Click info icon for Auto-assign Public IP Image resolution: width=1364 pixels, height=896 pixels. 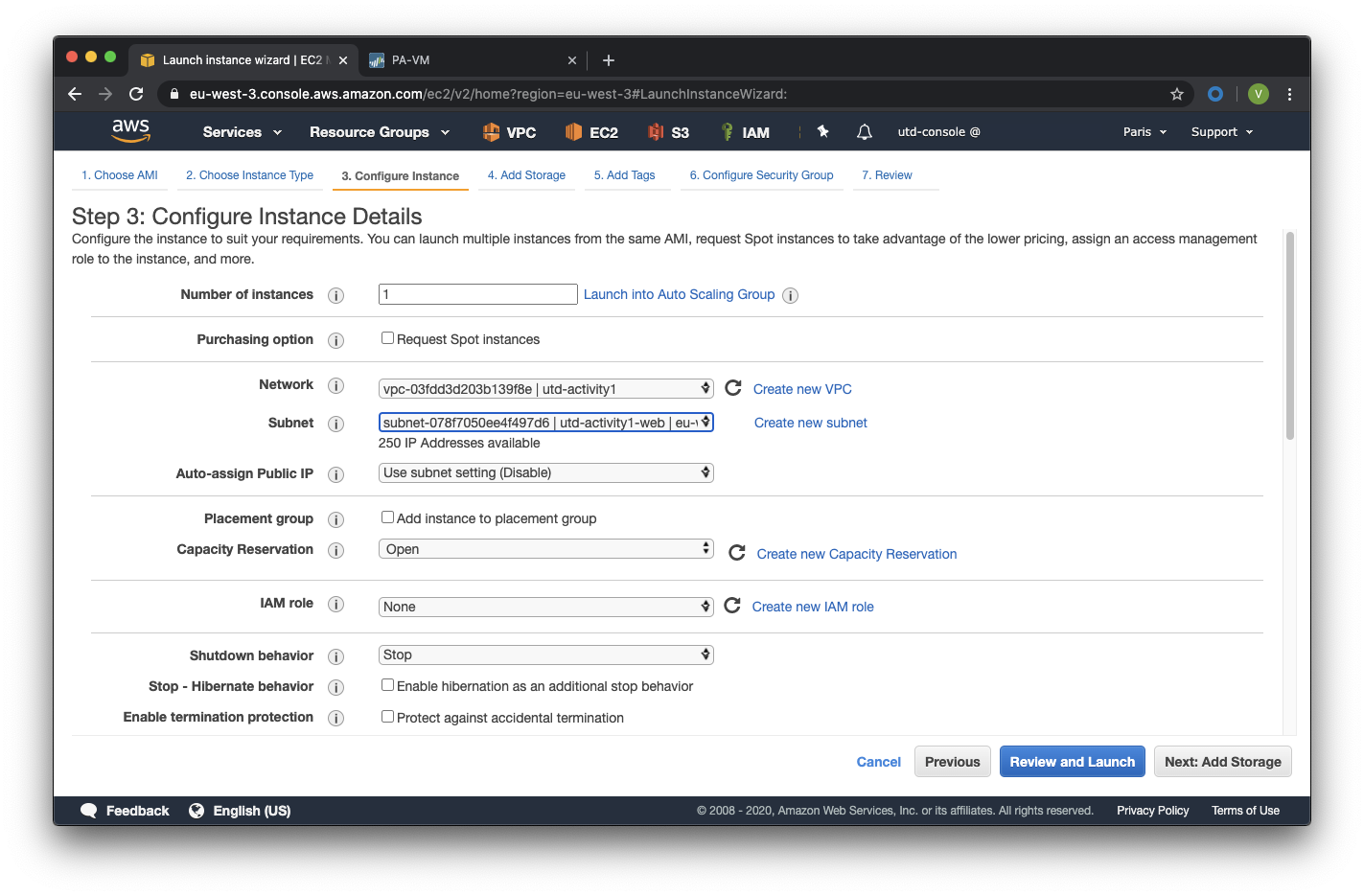click(x=335, y=474)
